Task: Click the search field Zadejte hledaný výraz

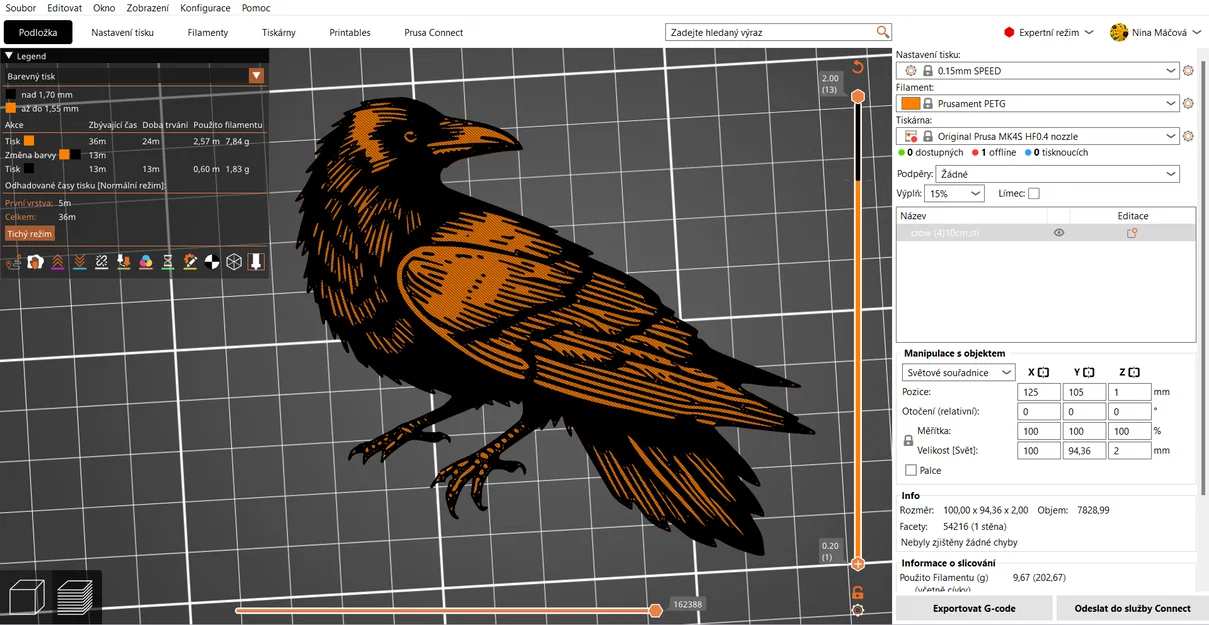Action: click(770, 32)
